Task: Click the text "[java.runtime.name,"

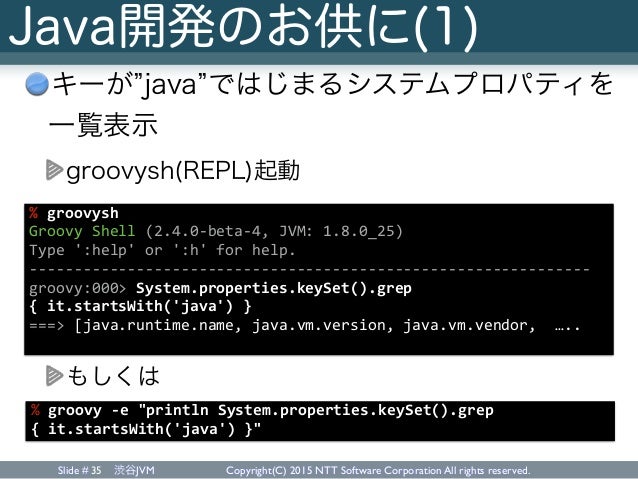Action: (x=158, y=326)
